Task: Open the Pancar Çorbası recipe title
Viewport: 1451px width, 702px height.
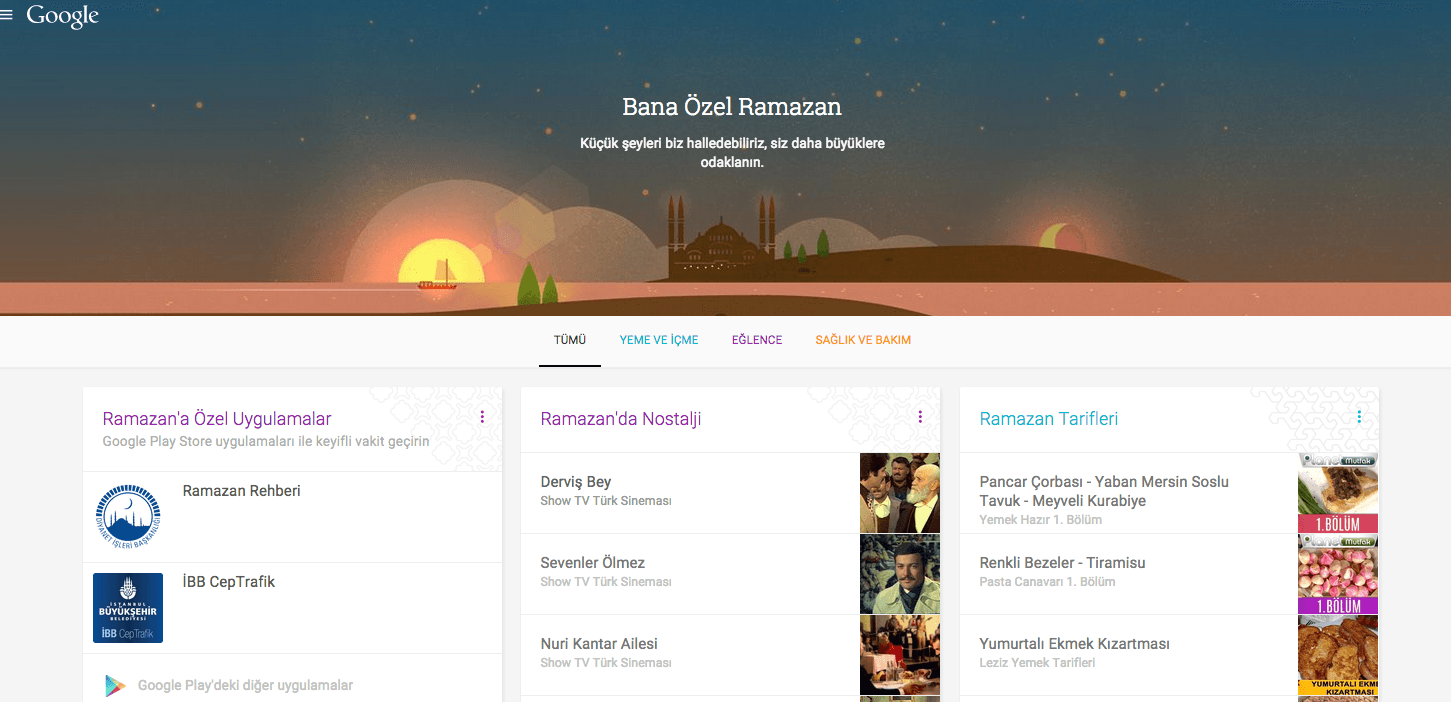Action: [1104, 491]
